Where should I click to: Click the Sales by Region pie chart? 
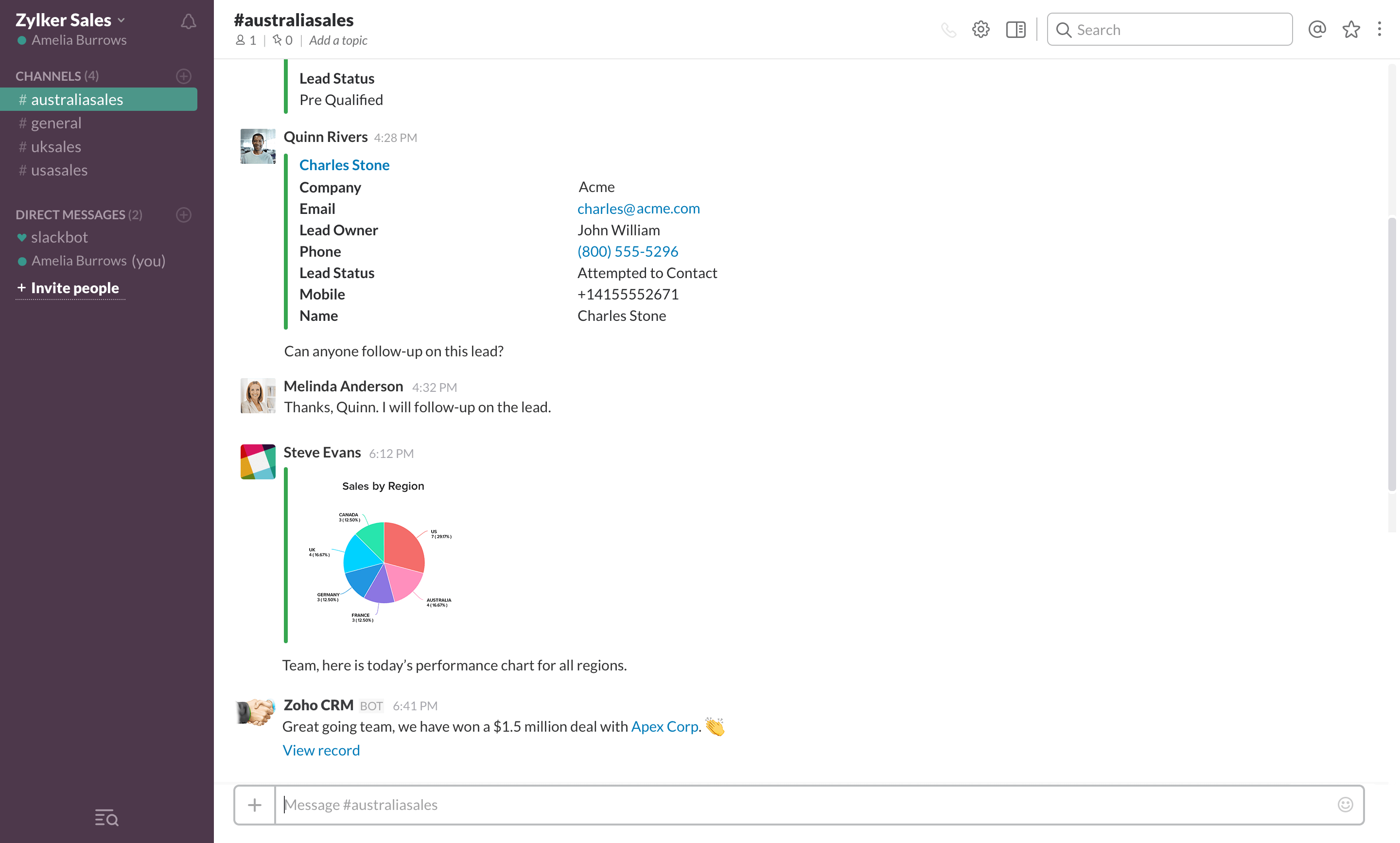click(x=384, y=562)
